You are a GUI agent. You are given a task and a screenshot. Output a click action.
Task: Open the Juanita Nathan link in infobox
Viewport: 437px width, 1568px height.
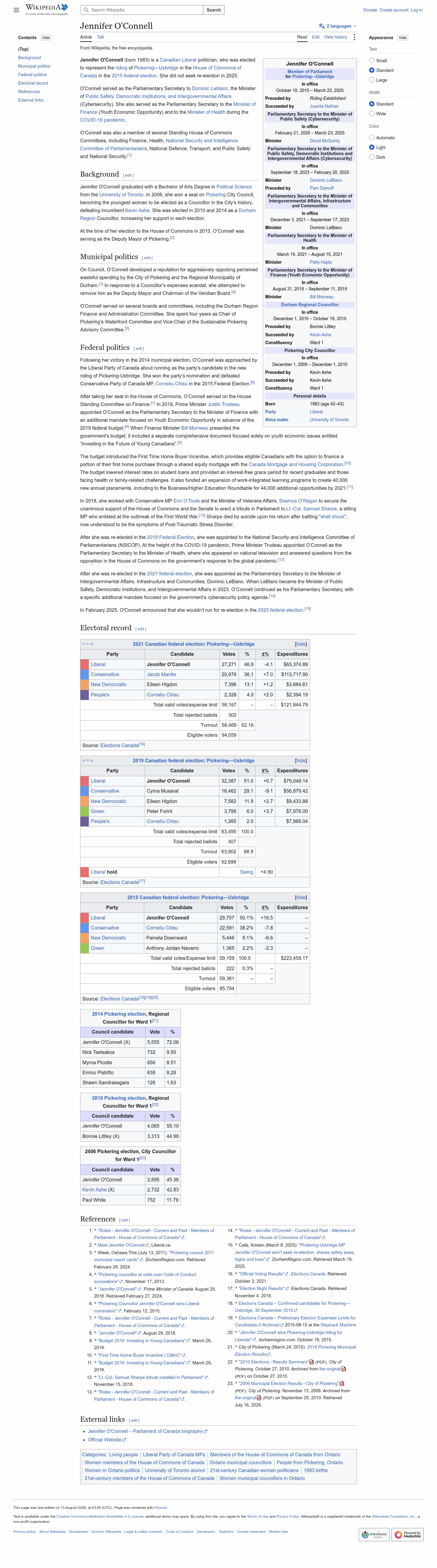tap(324, 106)
